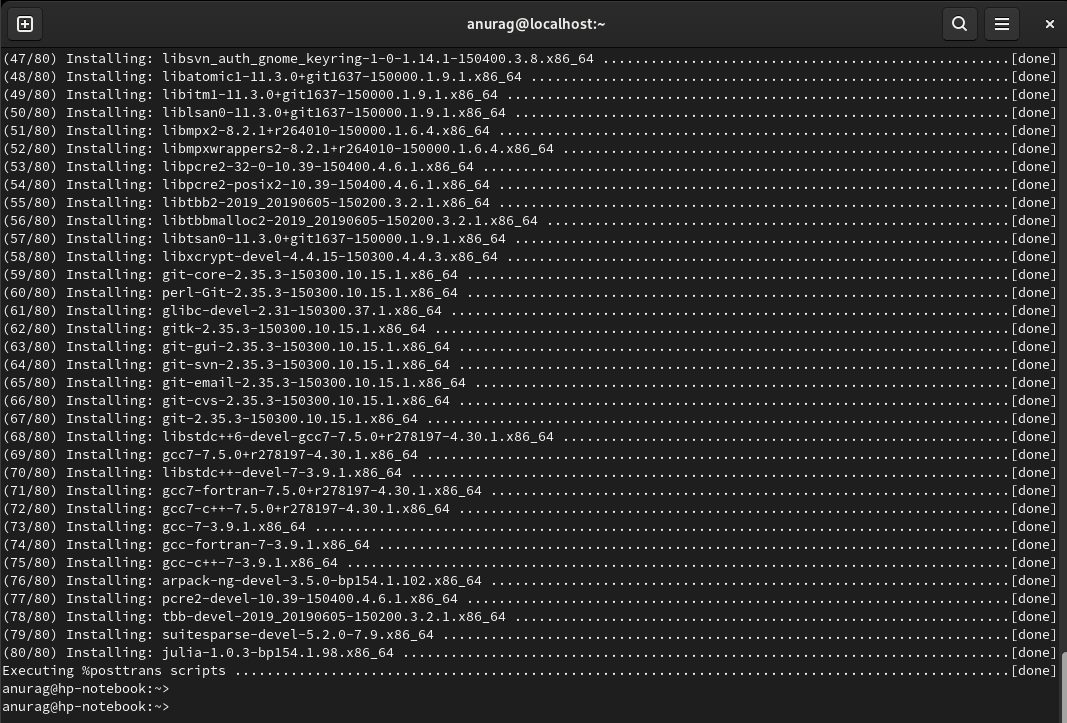Select suitesparse-devel-5.2.0-7.9.x86_64 text

[x=297, y=634]
